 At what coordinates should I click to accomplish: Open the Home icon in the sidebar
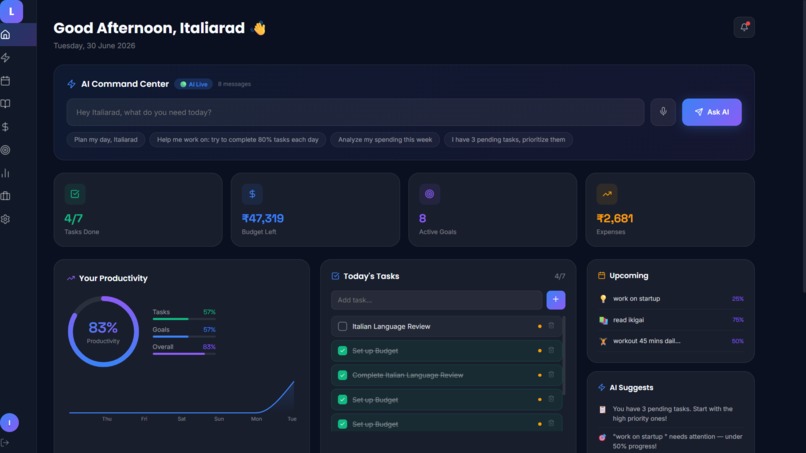6,34
